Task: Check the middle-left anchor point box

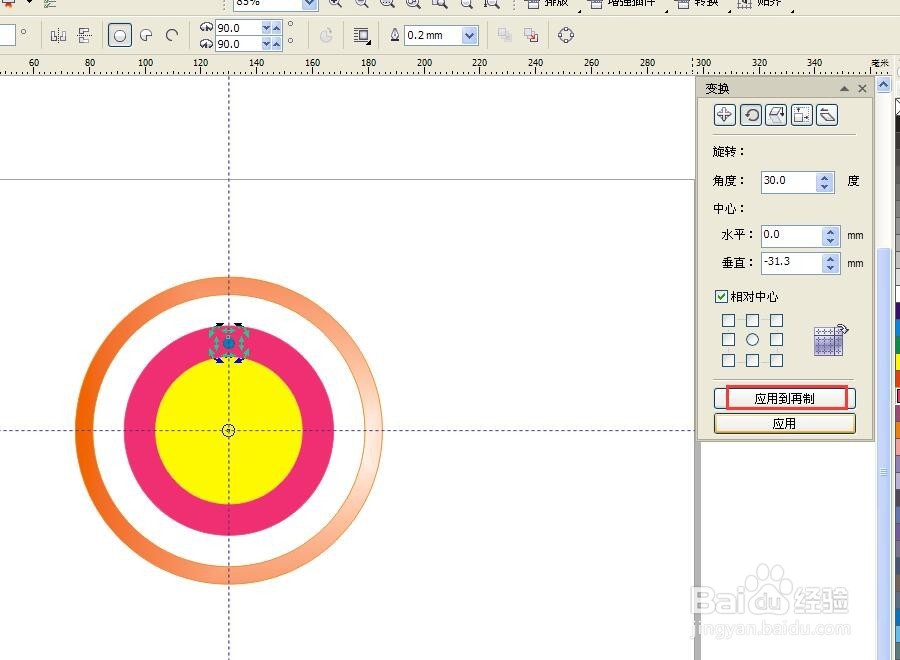Action: pos(728,340)
